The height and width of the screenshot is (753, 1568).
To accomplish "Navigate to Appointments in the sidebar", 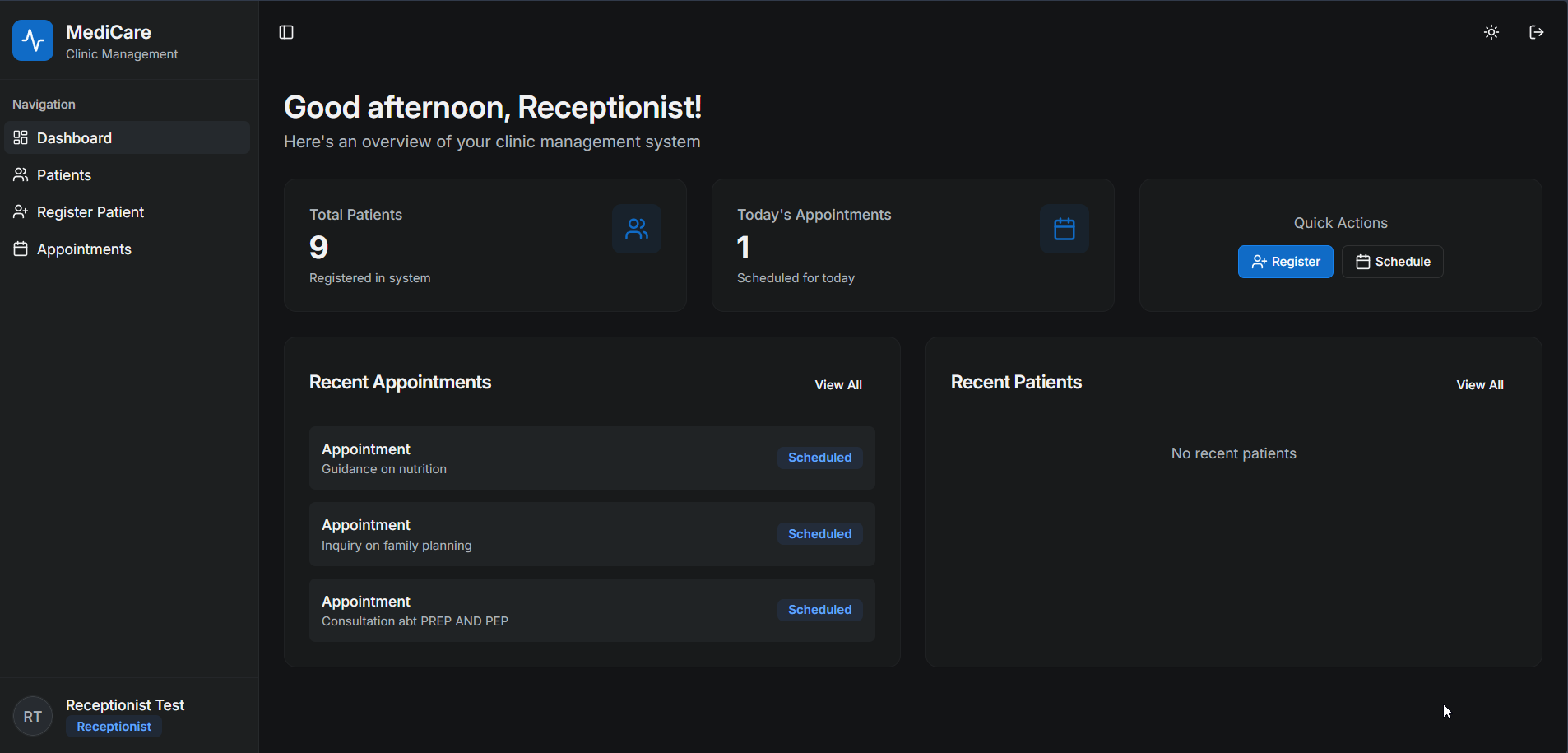I will point(84,249).
